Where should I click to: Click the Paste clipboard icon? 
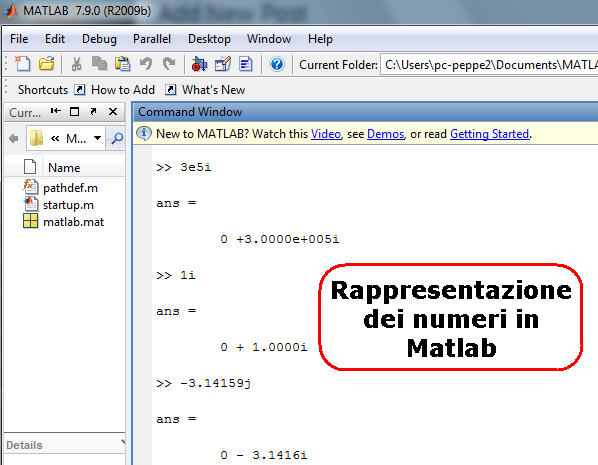pos(123,64)
